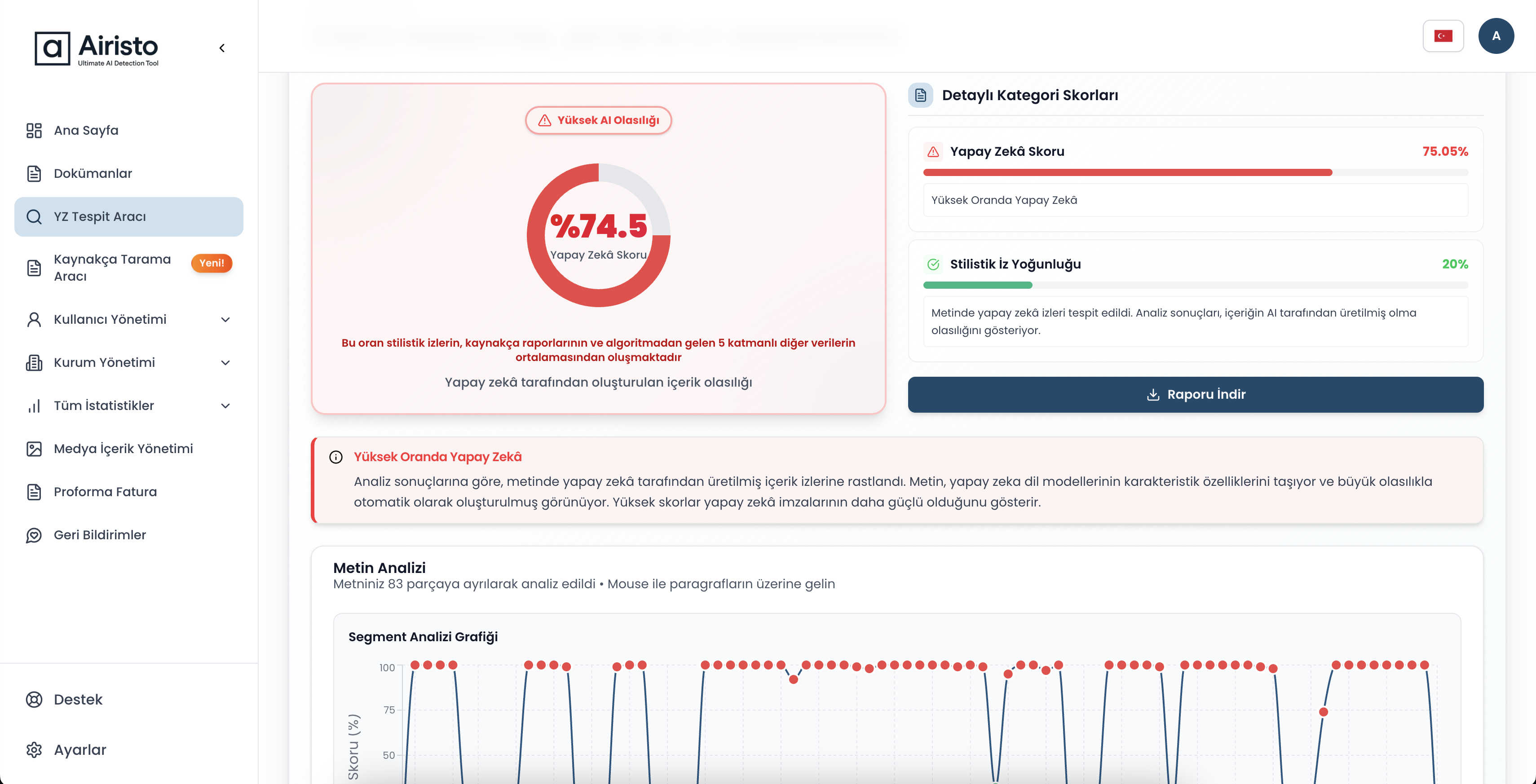Click the green check icon beside Stilistik İz

click(x=933, y=264)
